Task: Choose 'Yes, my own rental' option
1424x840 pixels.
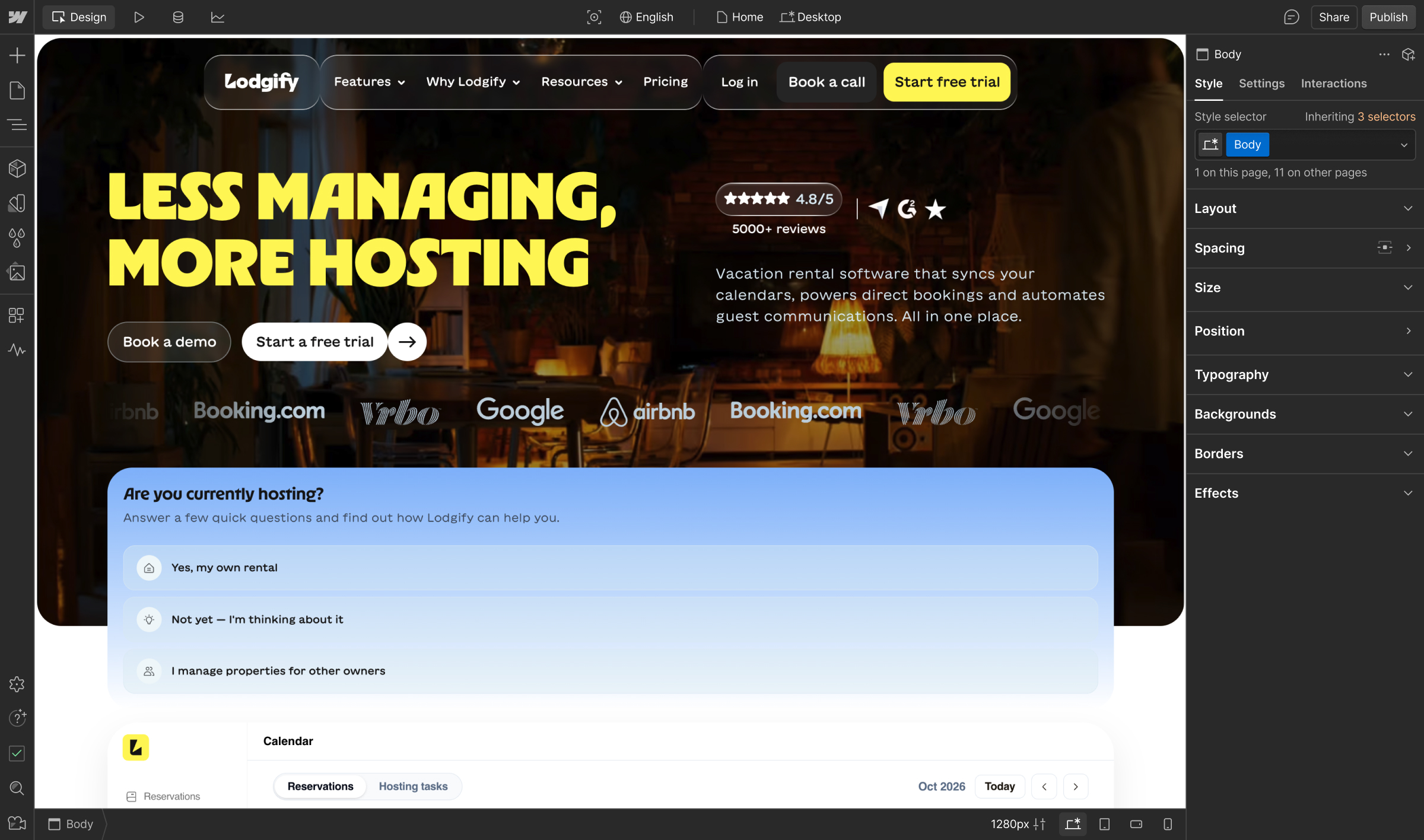Action: click(x=611, y=568)
